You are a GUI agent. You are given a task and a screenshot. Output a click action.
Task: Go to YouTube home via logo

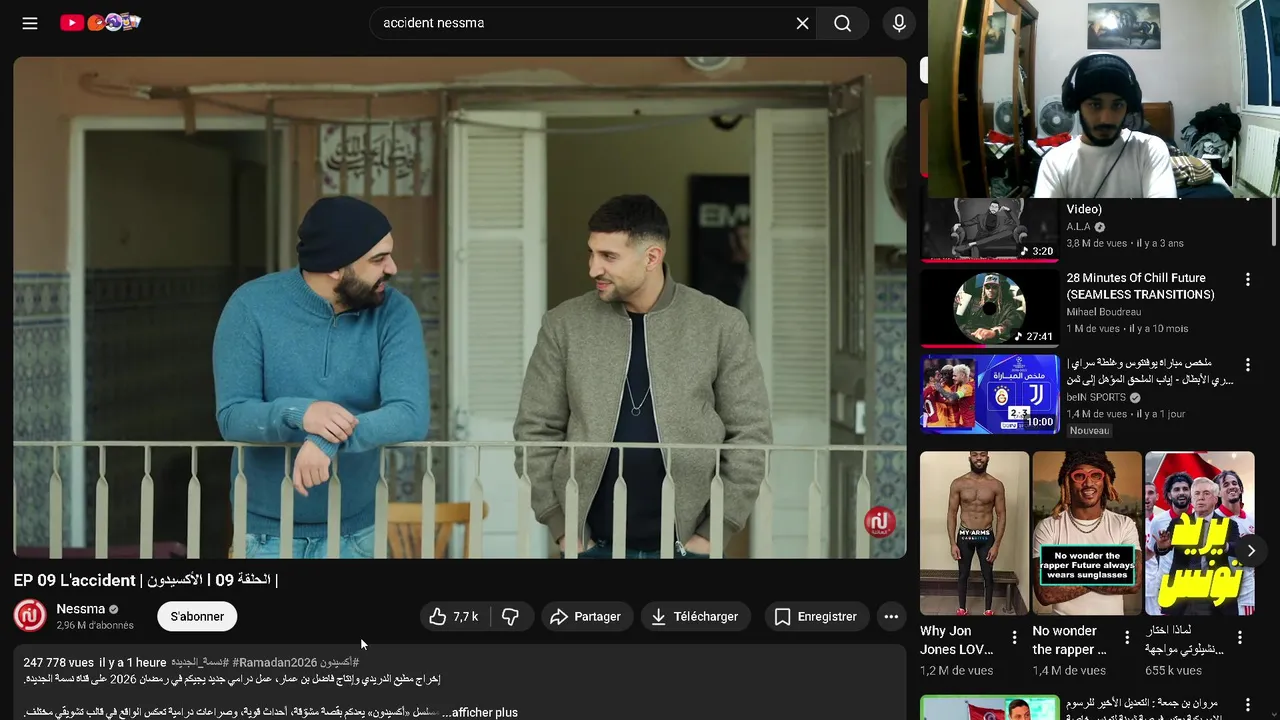point(100,22)
